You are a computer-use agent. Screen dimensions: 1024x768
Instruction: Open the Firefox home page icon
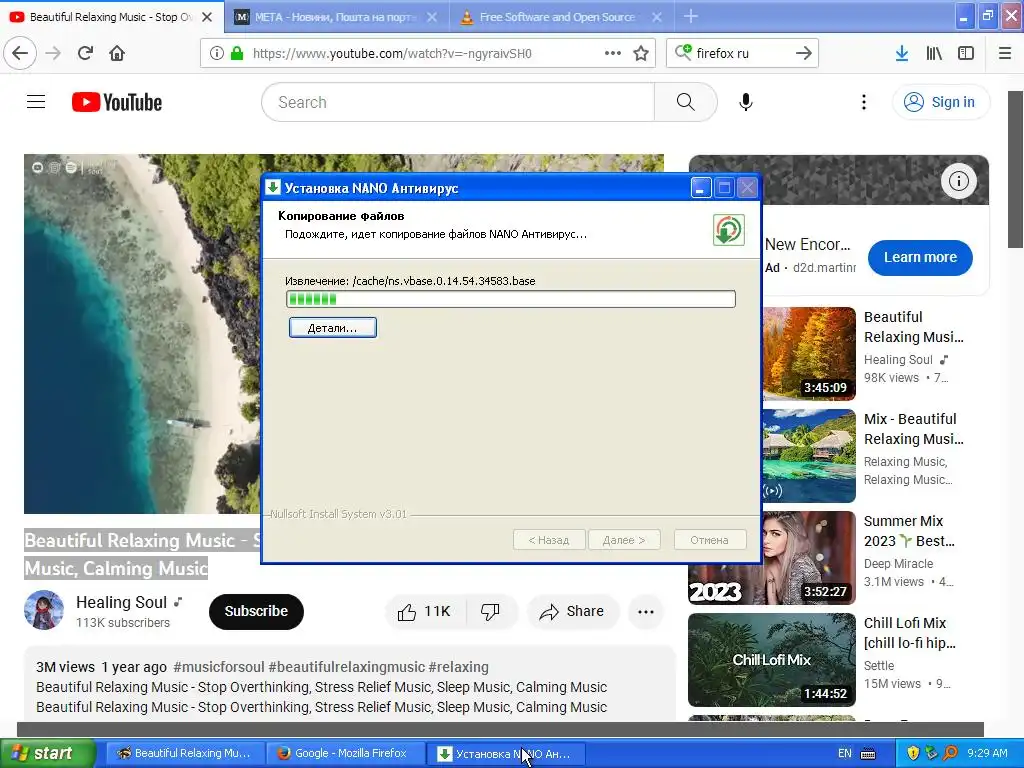point(117,53)
